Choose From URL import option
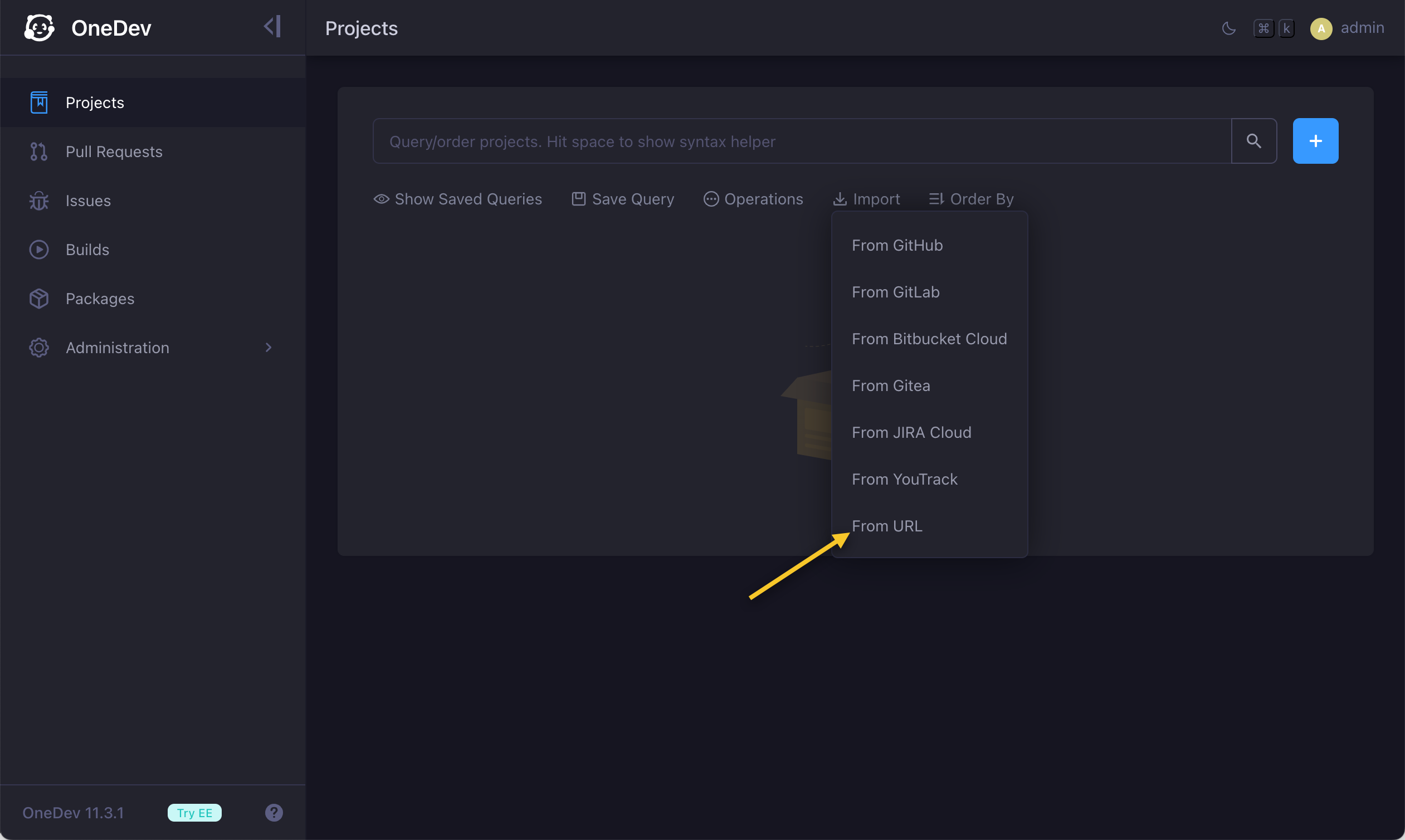Screen dimensions: 1405x840 pos(886,526)
